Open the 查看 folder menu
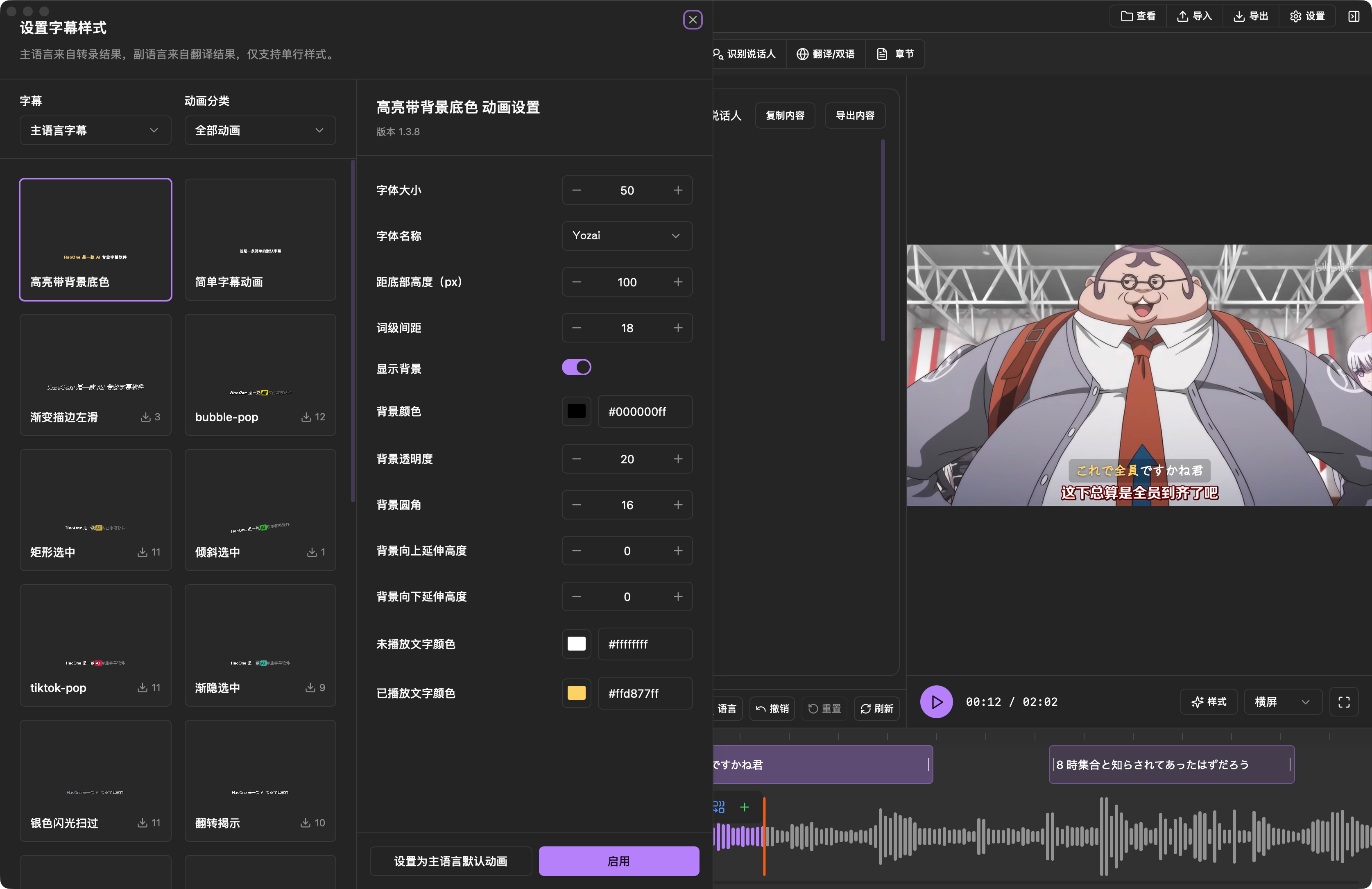Screen dimensions: 1372x889 point(1138,16)
